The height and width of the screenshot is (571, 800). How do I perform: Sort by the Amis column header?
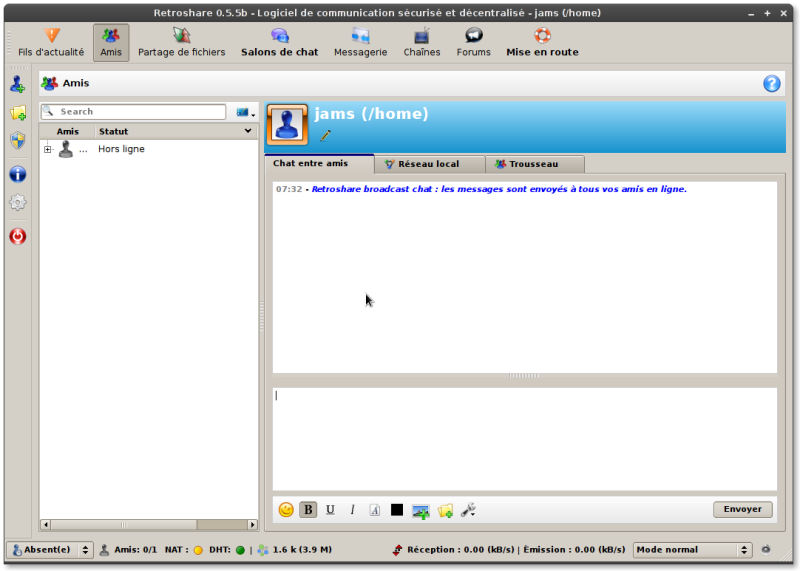pos(67,132)
